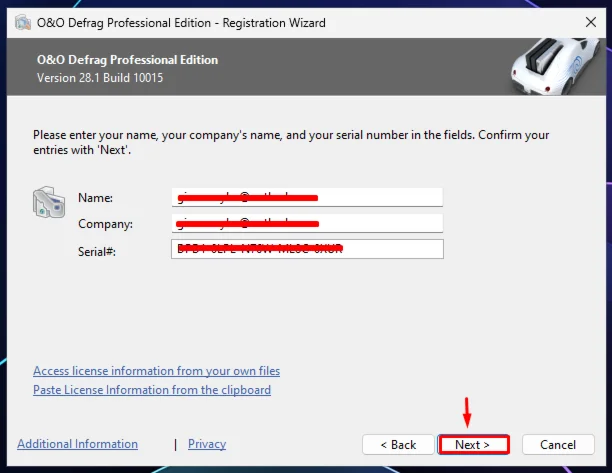
Task: Go back with the Back button
Action: (398, 445)
